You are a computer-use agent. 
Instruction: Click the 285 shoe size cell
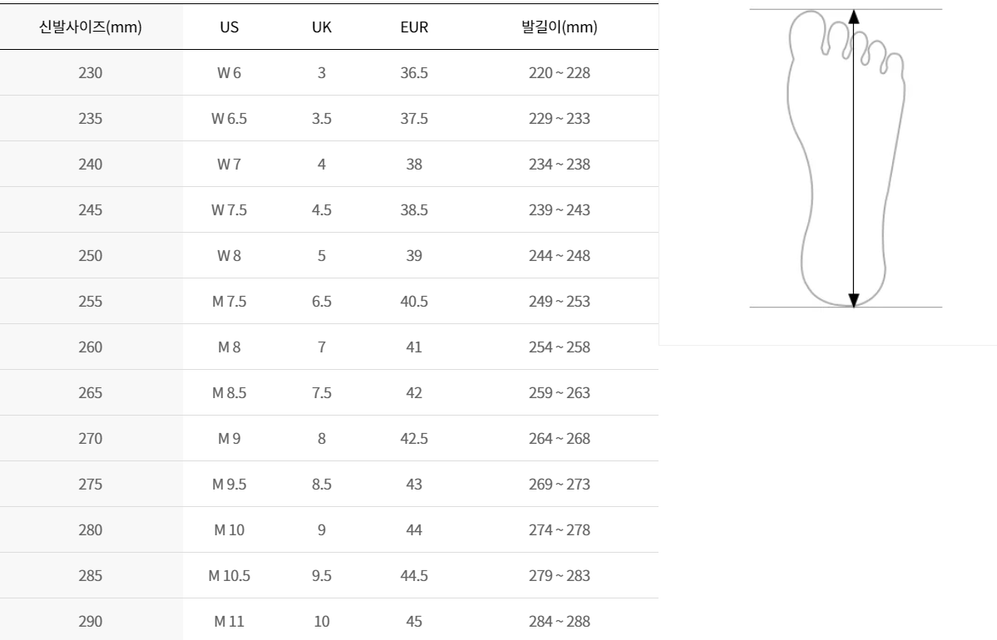point(90,576)
